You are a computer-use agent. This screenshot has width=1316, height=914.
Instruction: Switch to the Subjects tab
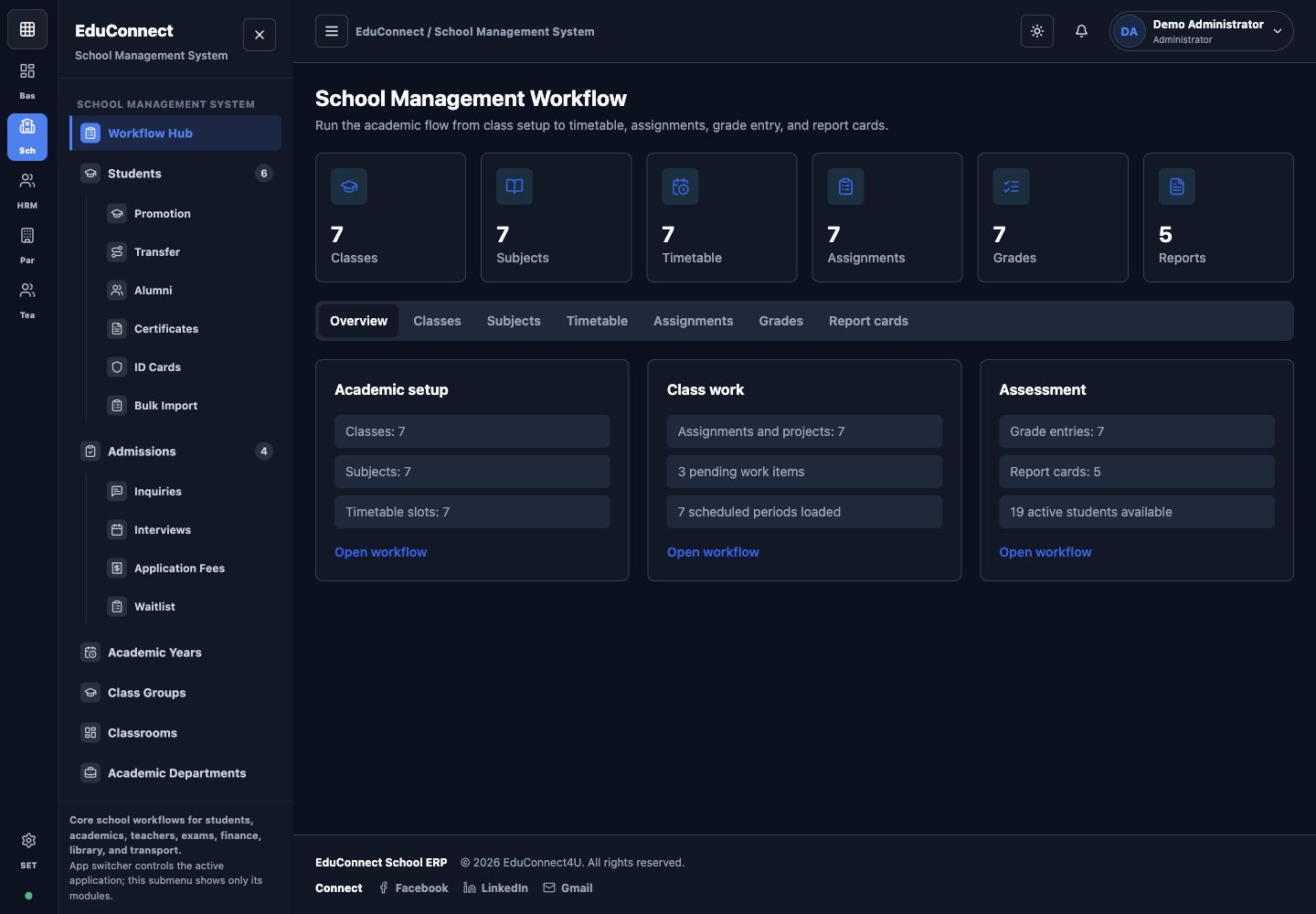point(514,321)
